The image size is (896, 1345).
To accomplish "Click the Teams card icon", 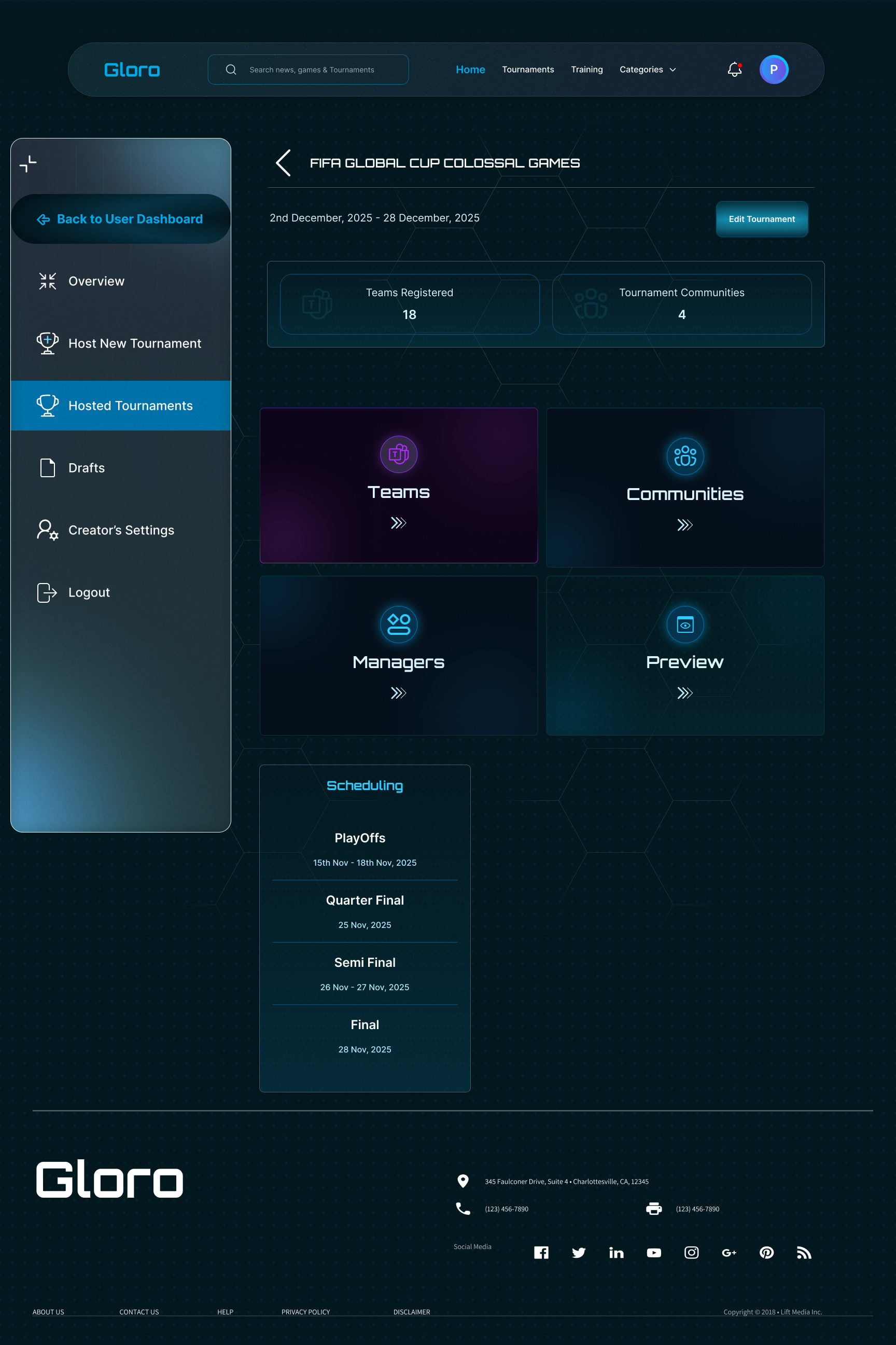I will coord(399,454).
